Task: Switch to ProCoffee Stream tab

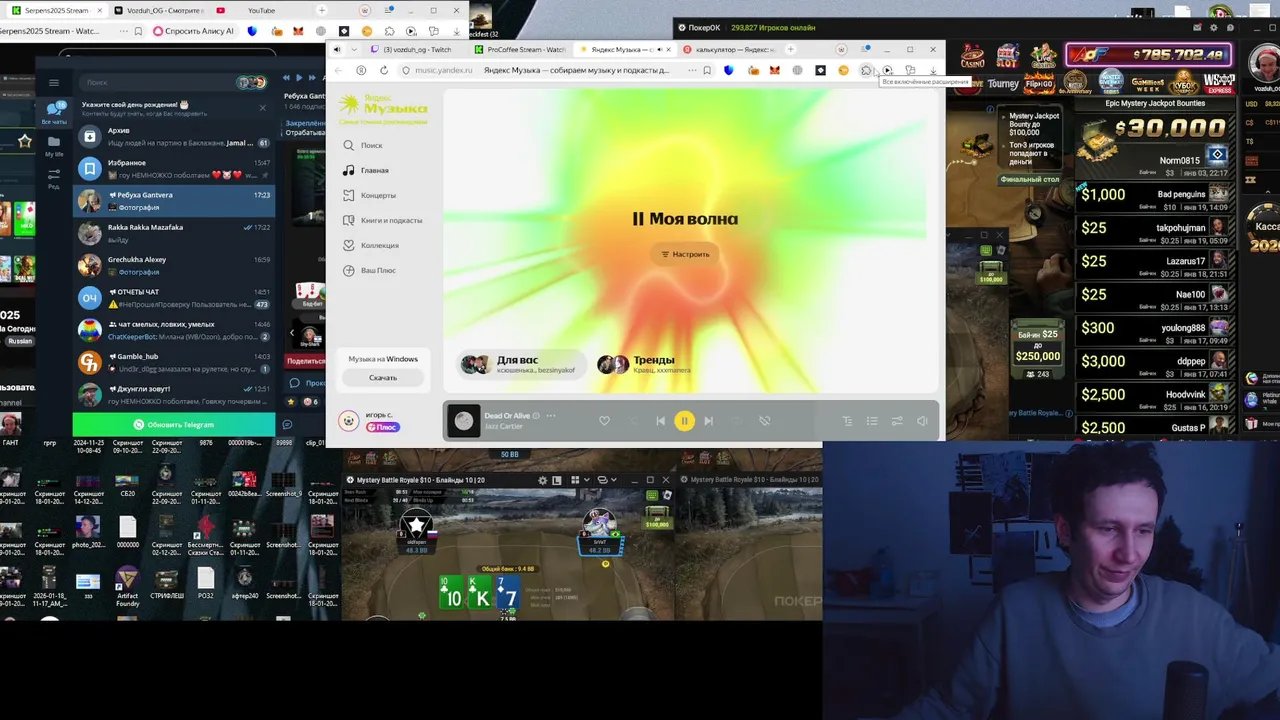Action: [x=520, y=49]
